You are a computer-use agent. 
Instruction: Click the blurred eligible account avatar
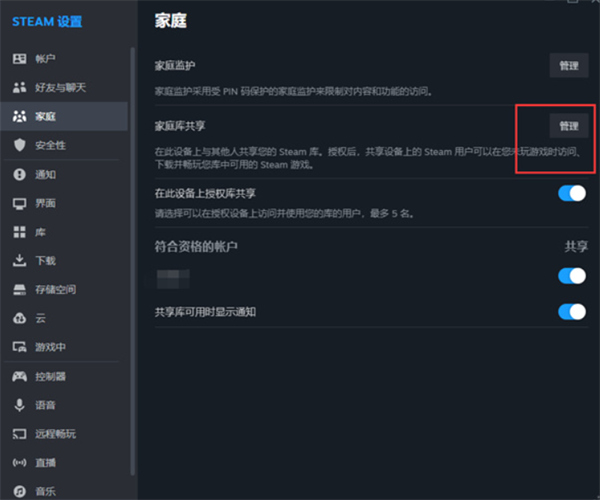[x=173, y=279]
